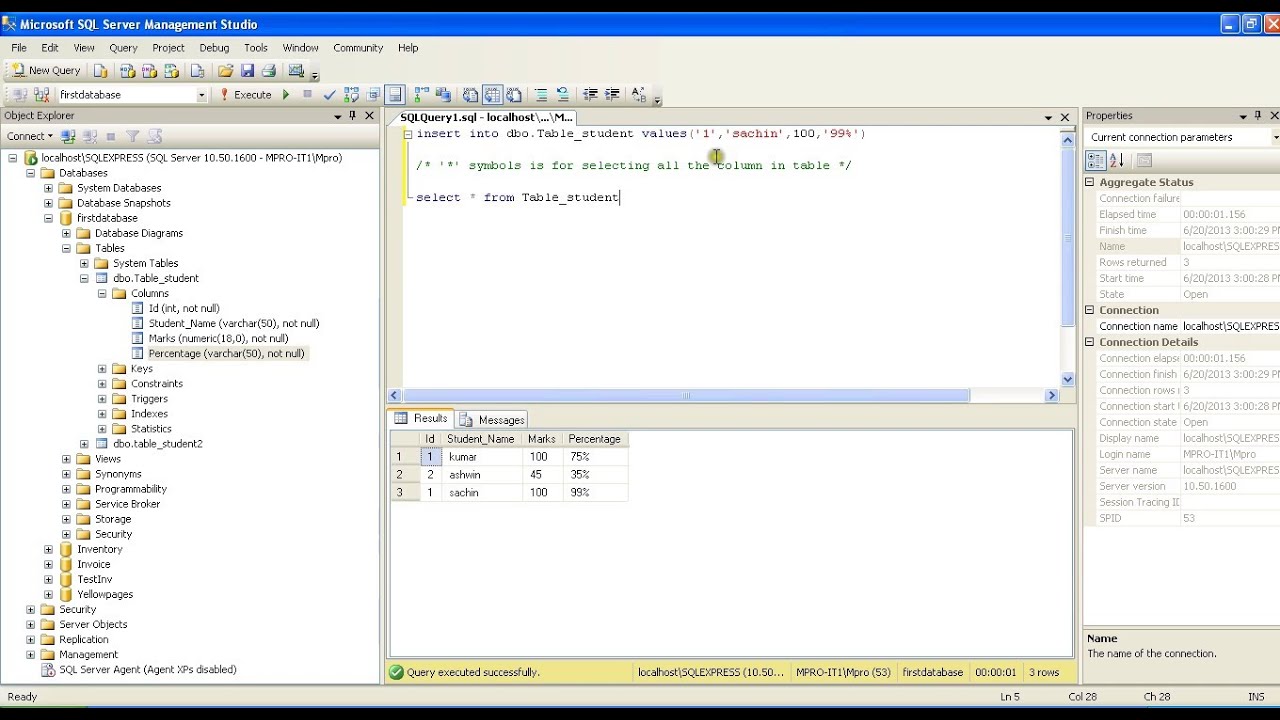This screenshot has height=720, width=1280.
Task: Switch output to Results to Grid
Action: pos(492,95)
